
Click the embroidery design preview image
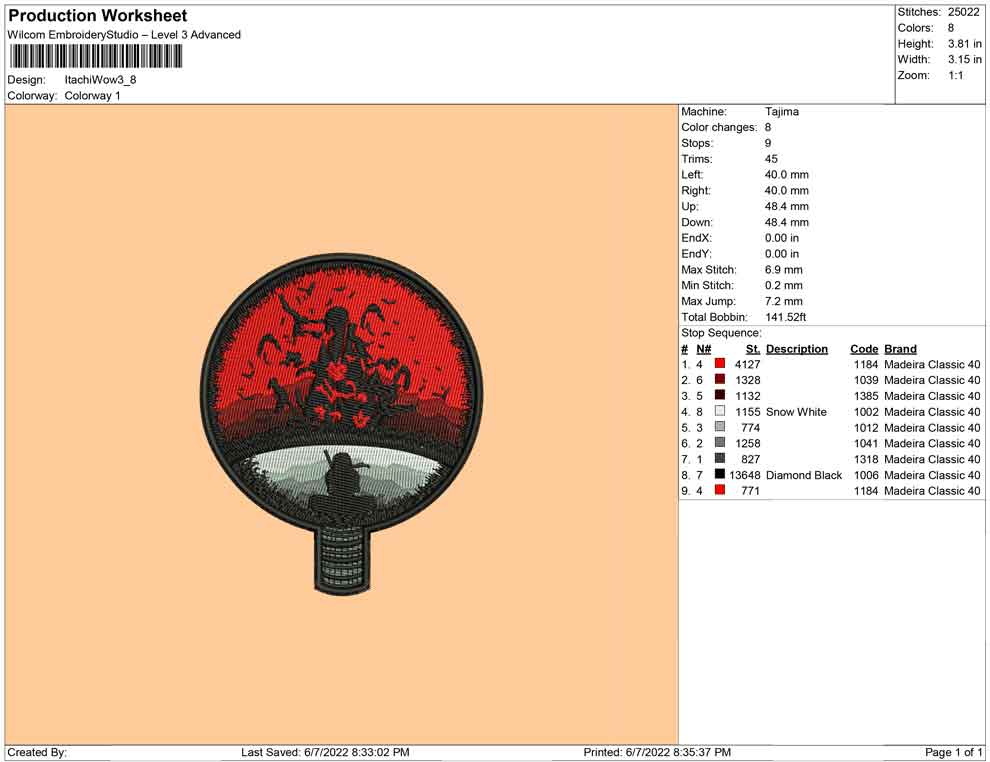[342, 424]
